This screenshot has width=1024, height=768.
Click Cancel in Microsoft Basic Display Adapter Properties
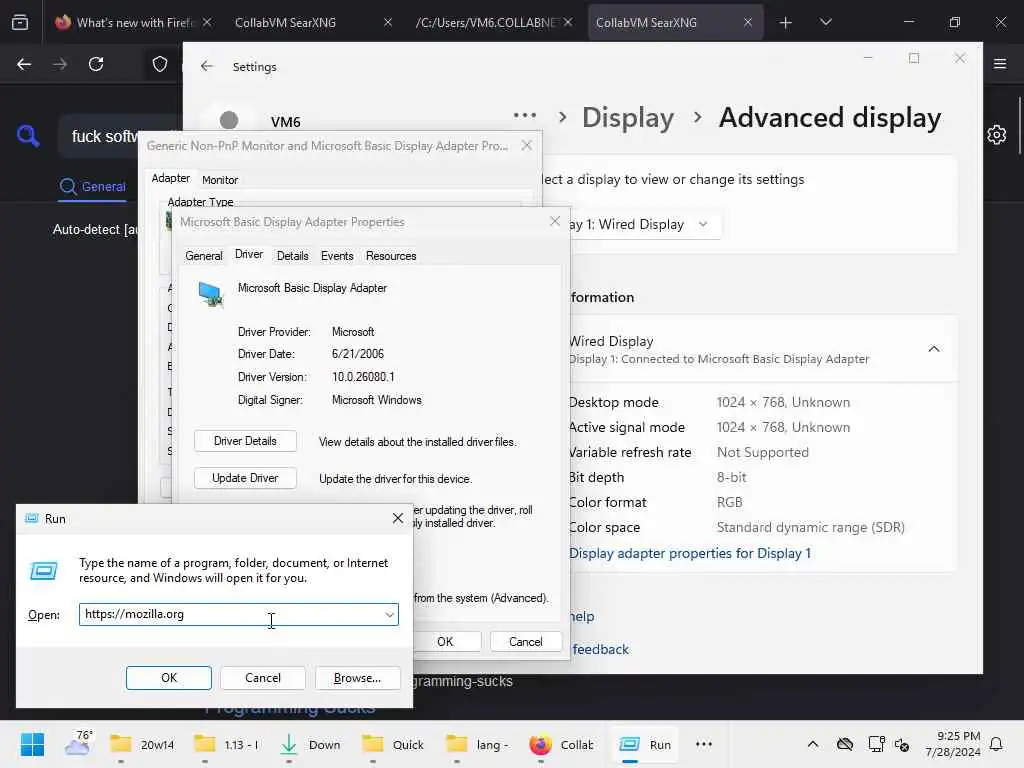pos(526,641)
